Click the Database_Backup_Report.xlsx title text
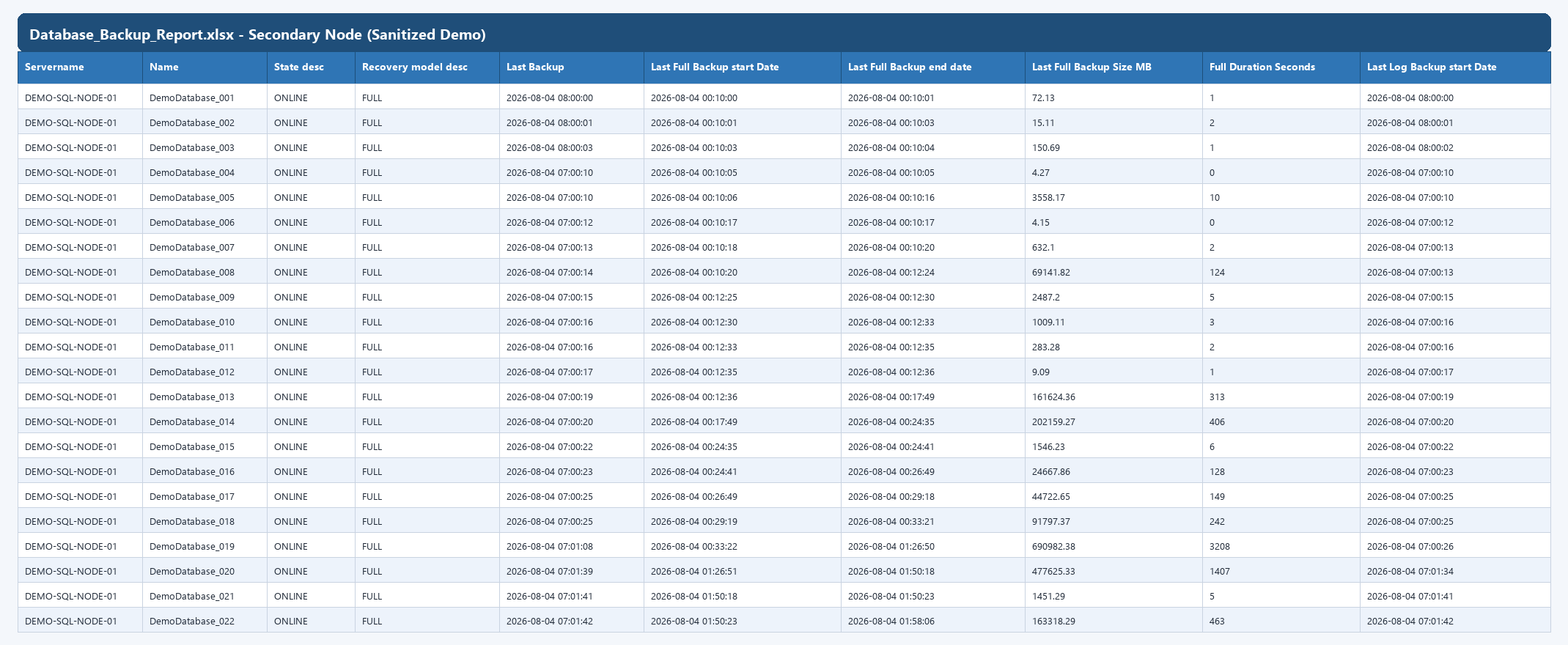Image resolution: width=1568 pixels, height=645 pixels. click(x=257, y=34)
